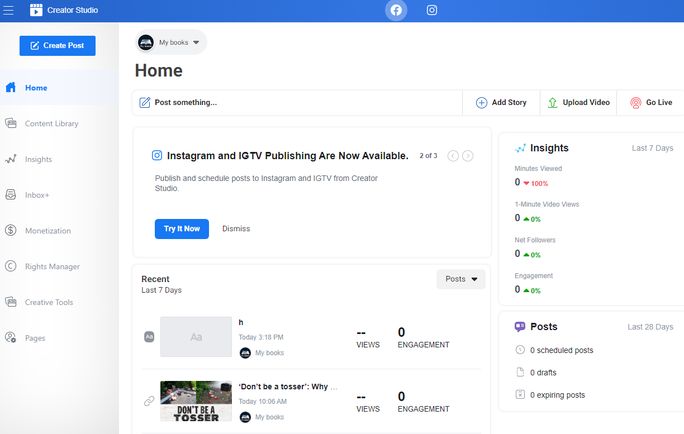Click the Rights Manager copyright icon
The height and width of the screenshot is (434, 684).
coord(11,266)
